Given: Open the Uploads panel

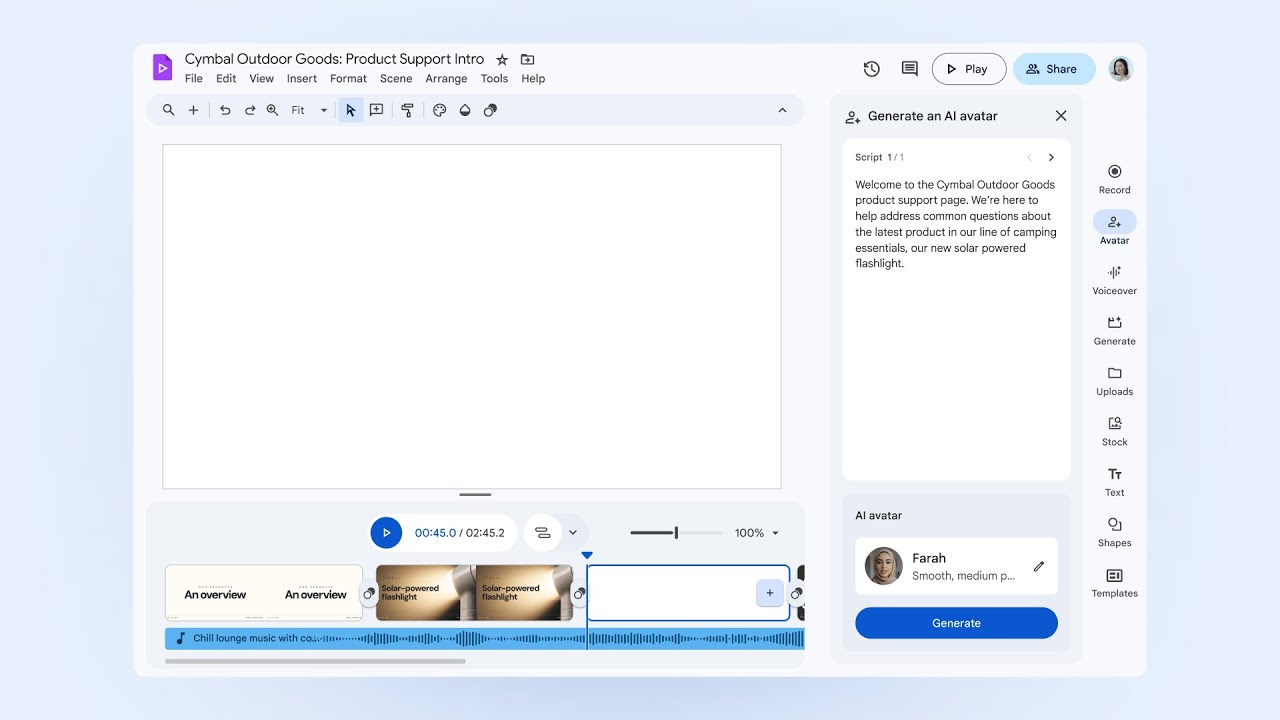Looking at the screenshot, I should coord(1114,380).
